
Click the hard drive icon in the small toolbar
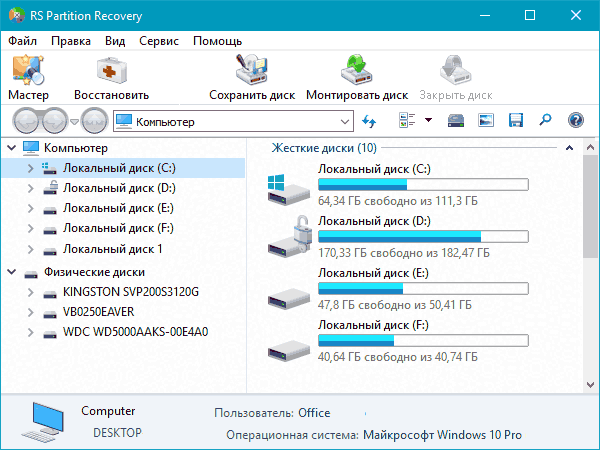pyautogui.click(x=456, y=121)
